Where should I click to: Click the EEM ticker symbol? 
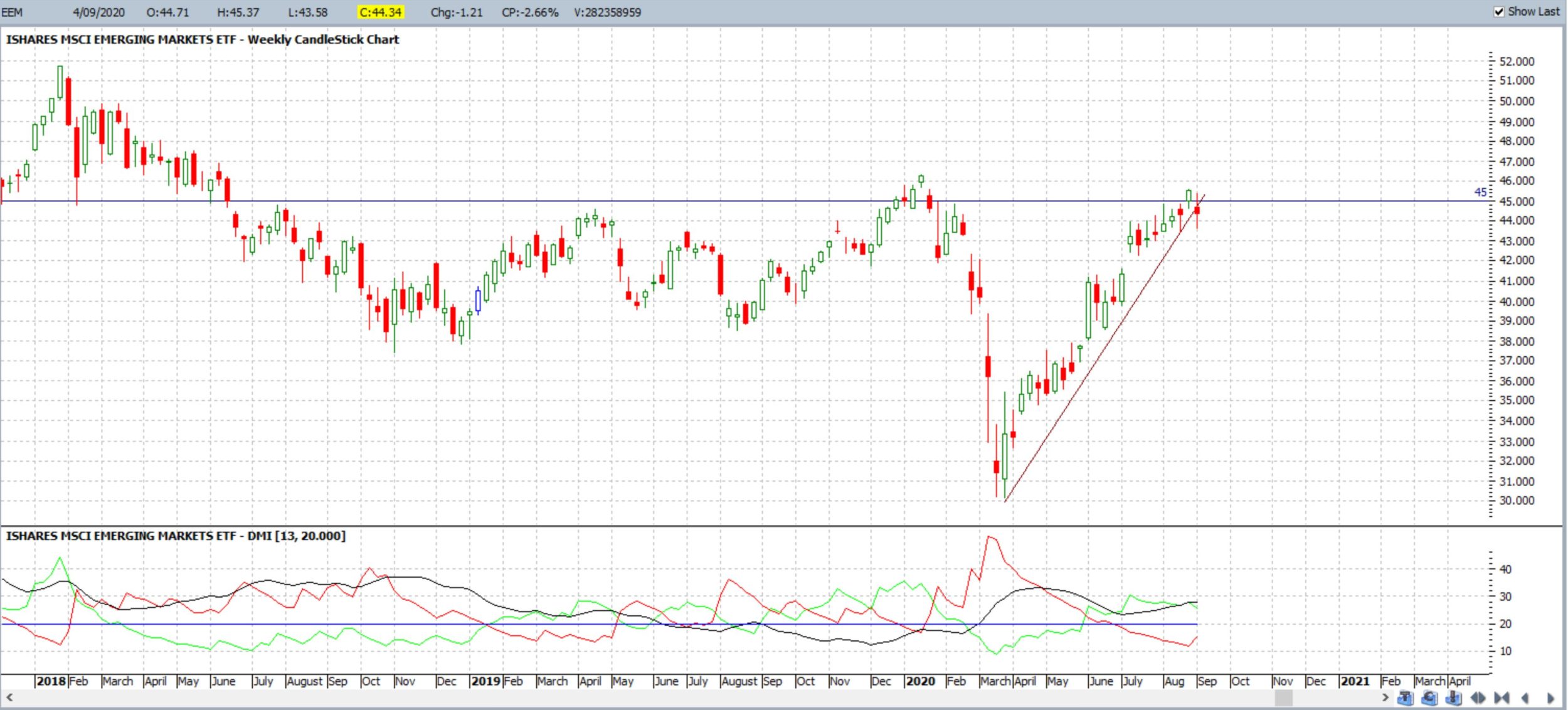point(12,12)
